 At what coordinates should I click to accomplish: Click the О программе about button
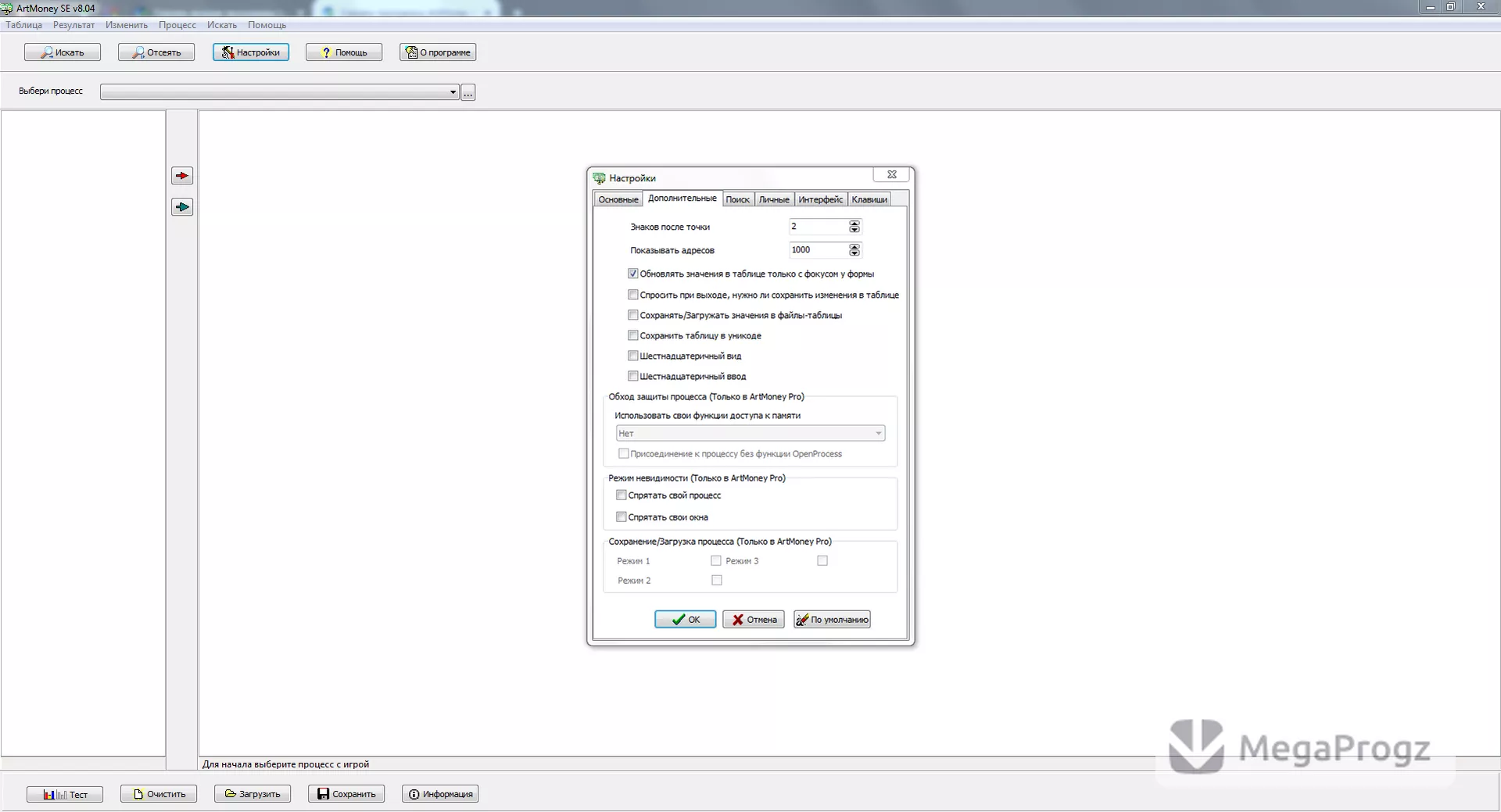point(438,52)
